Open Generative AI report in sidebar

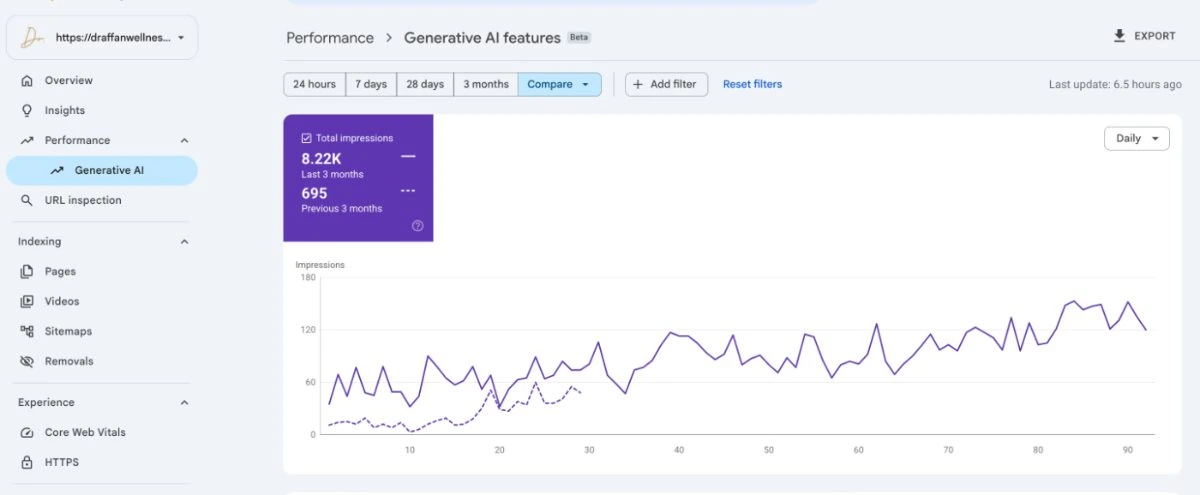tap(102, 171)
